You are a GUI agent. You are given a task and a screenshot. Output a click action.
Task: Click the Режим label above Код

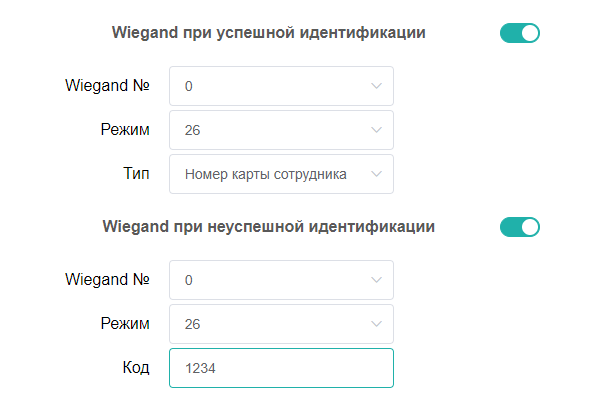(x=125, y=324)
